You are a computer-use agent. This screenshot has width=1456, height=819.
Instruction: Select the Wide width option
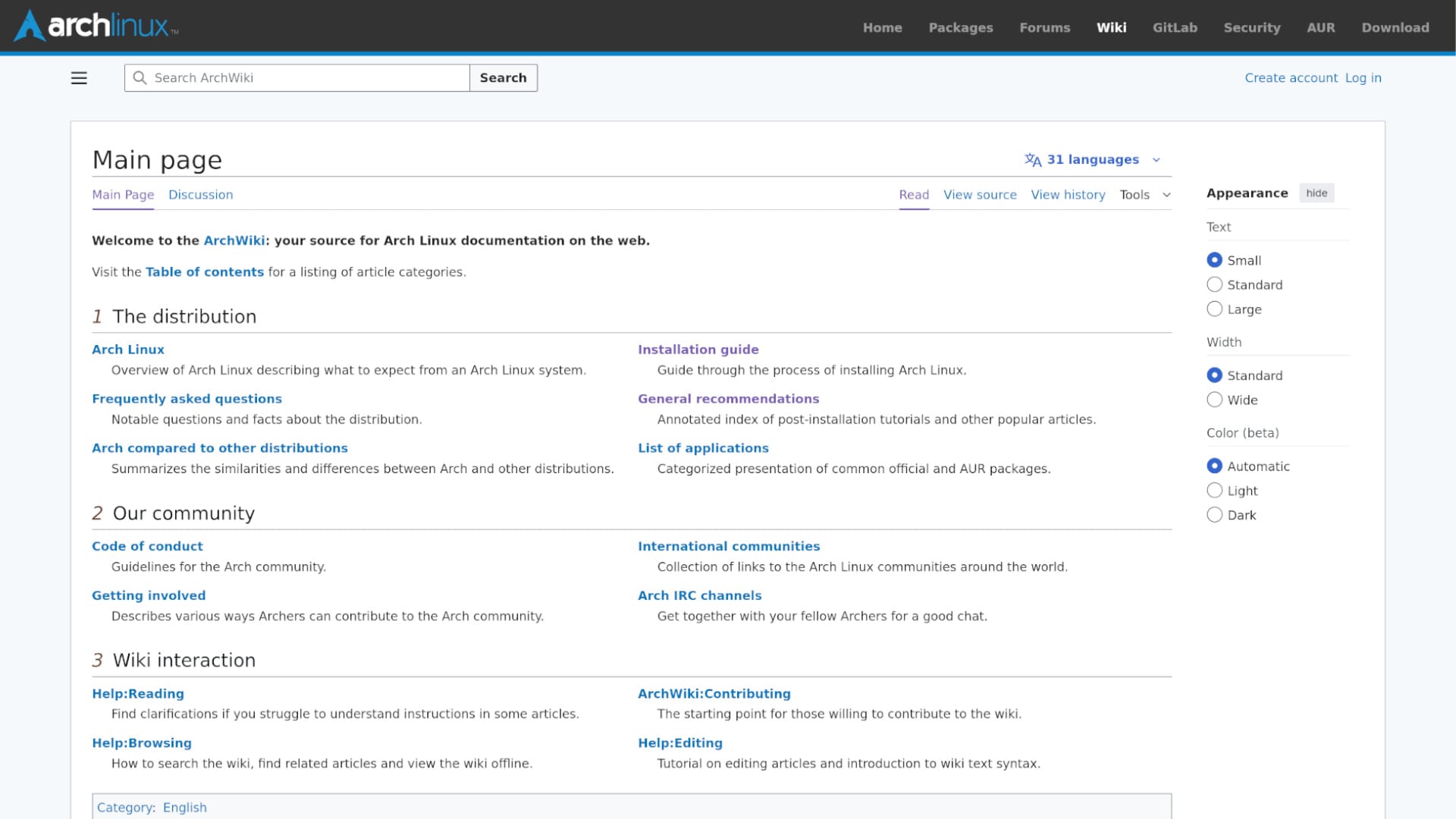click(x=1214, y=400)
